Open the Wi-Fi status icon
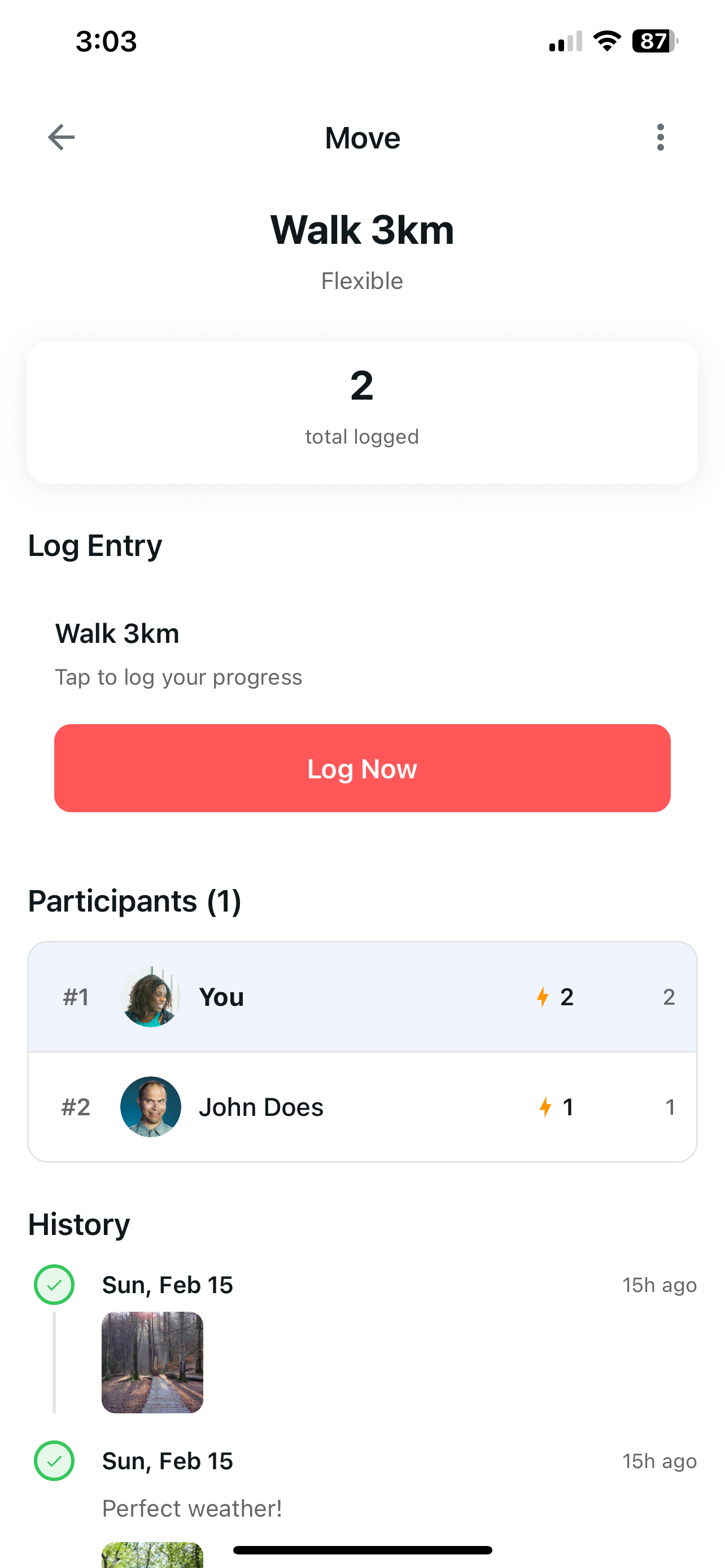The image size is (725, 1568). pyautogui.click(x=606, y=40)
